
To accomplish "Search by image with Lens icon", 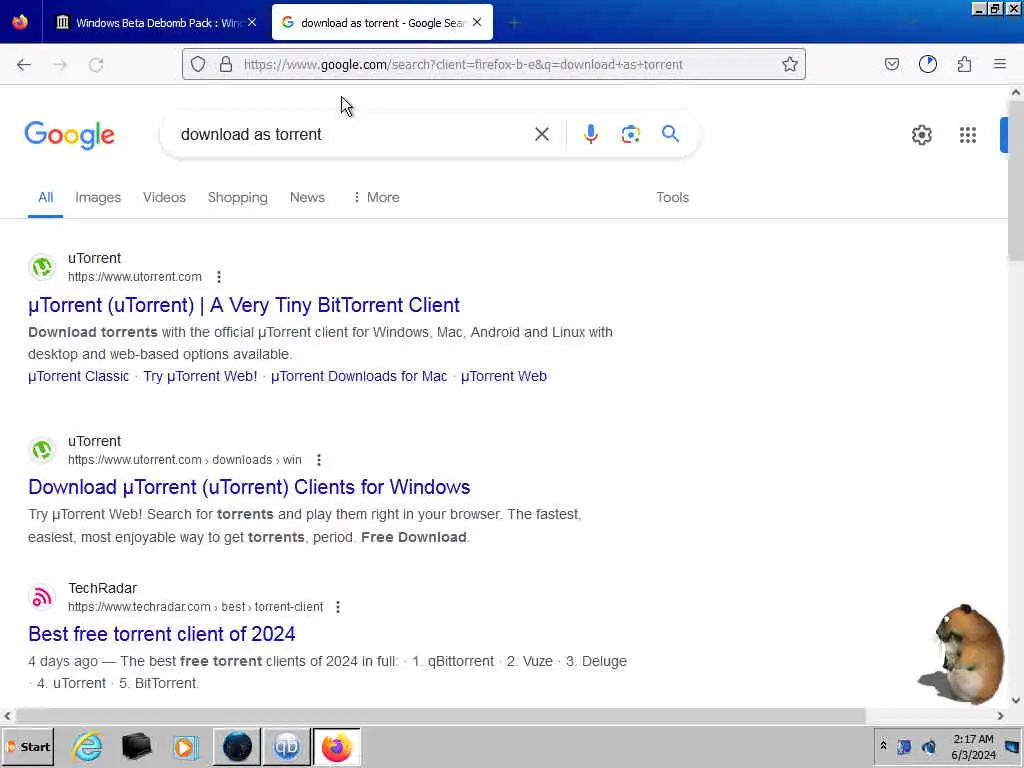I will tap(631, 135).
